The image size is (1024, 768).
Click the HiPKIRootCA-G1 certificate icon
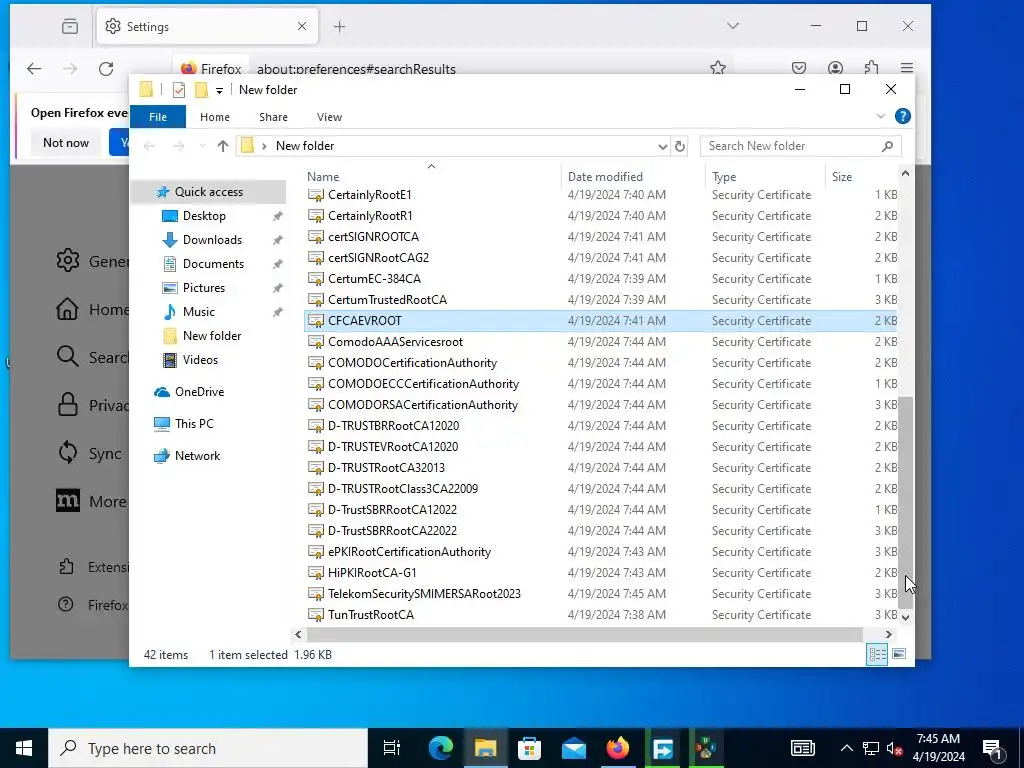coord(316,573)
